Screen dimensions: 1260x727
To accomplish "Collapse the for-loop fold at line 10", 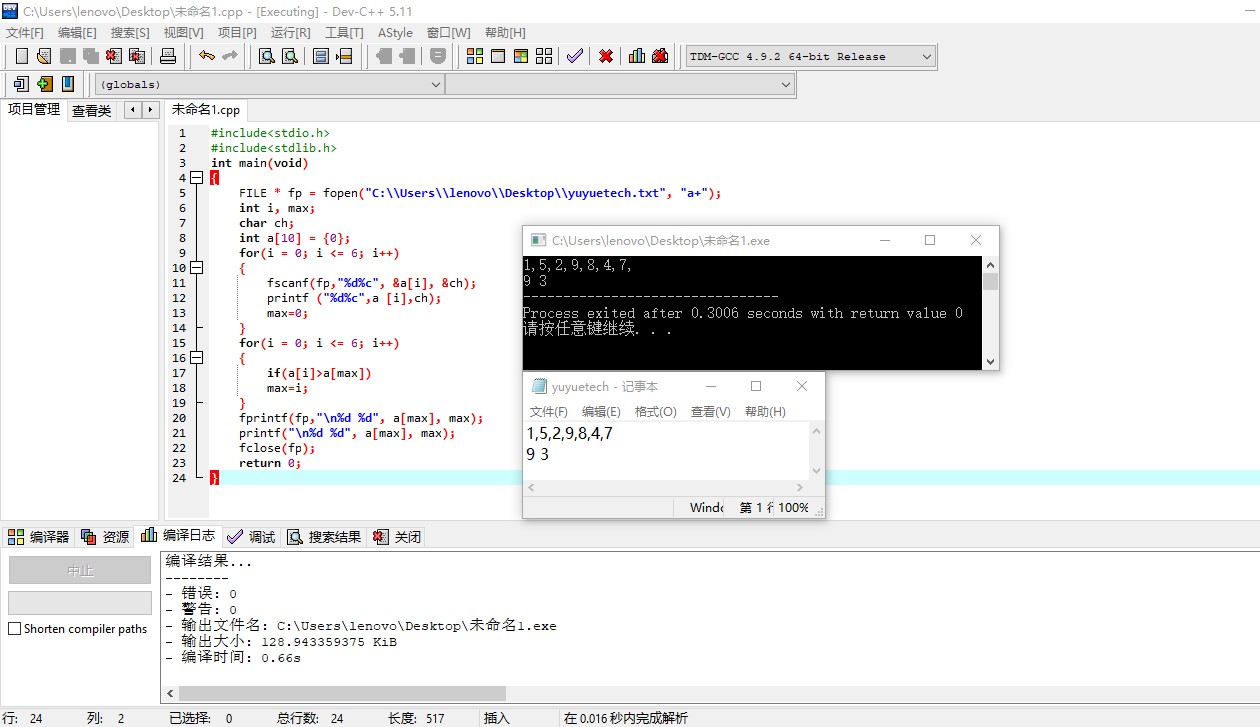I will pos(197,268).
